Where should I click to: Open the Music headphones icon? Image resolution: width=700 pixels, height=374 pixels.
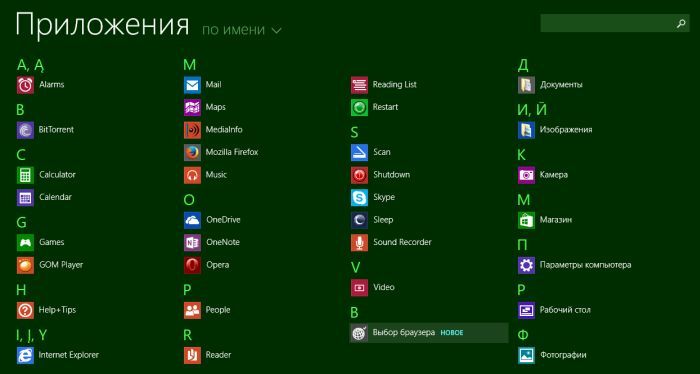pos(192,175)
